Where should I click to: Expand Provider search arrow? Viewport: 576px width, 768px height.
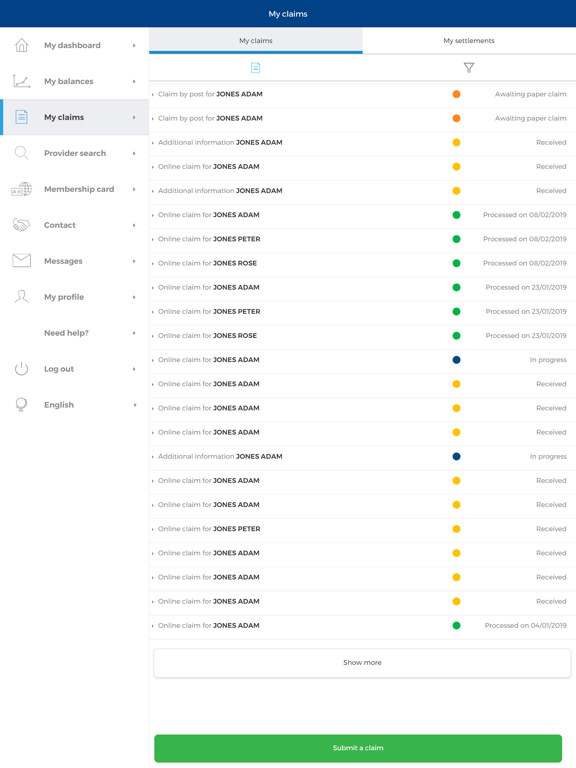point(134,153)
